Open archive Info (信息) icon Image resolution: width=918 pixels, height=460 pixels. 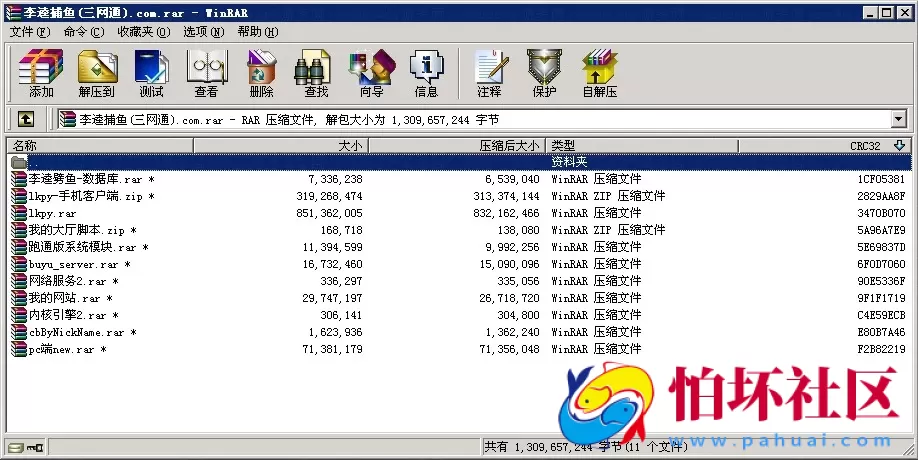pyautogui.click(x=426, y=73)
